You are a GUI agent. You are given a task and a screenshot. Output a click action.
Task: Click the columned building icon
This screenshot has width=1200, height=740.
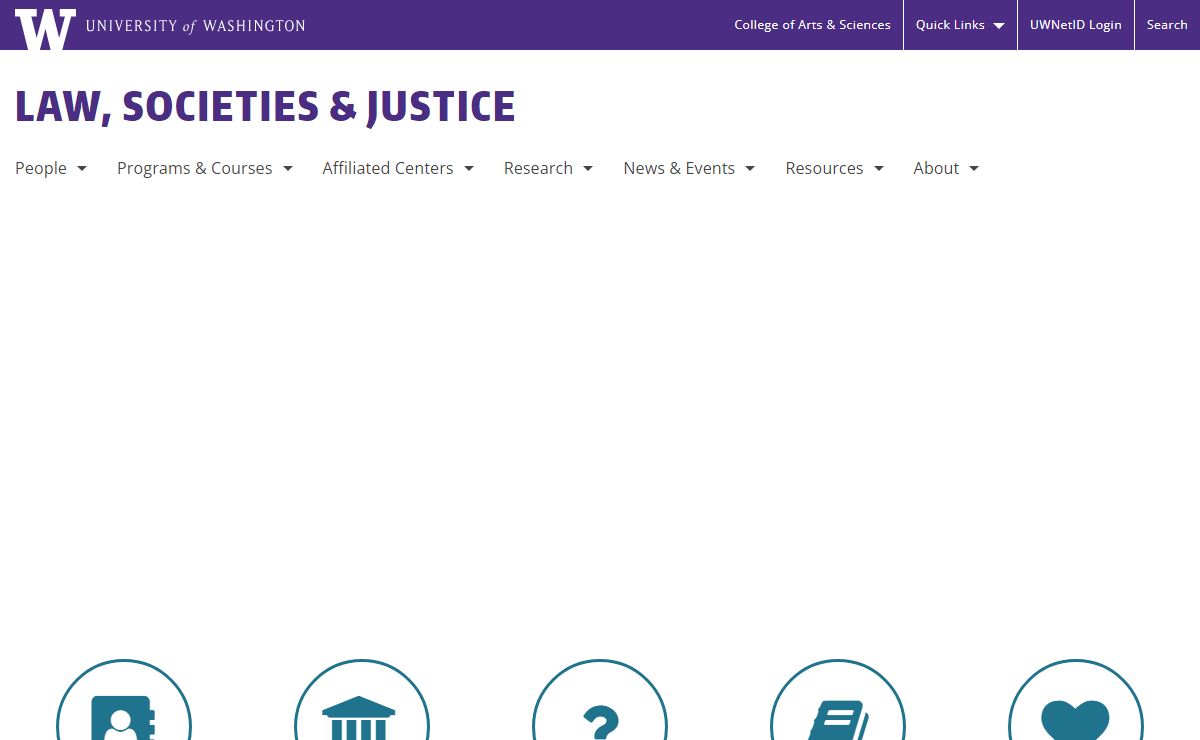click(362, 700)
